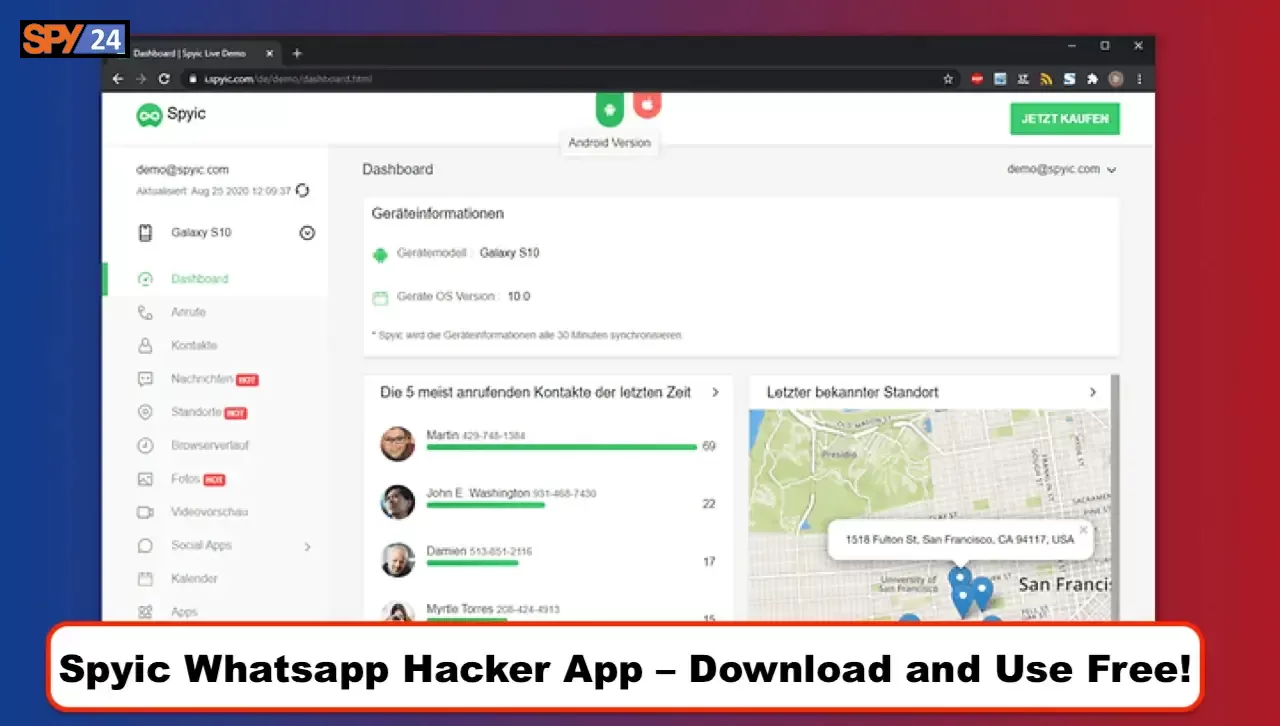Viewport: 1280px width, 726px height.
Task: Click the calendar icon beside Geräte OS Version
Action: pos(380,298)
